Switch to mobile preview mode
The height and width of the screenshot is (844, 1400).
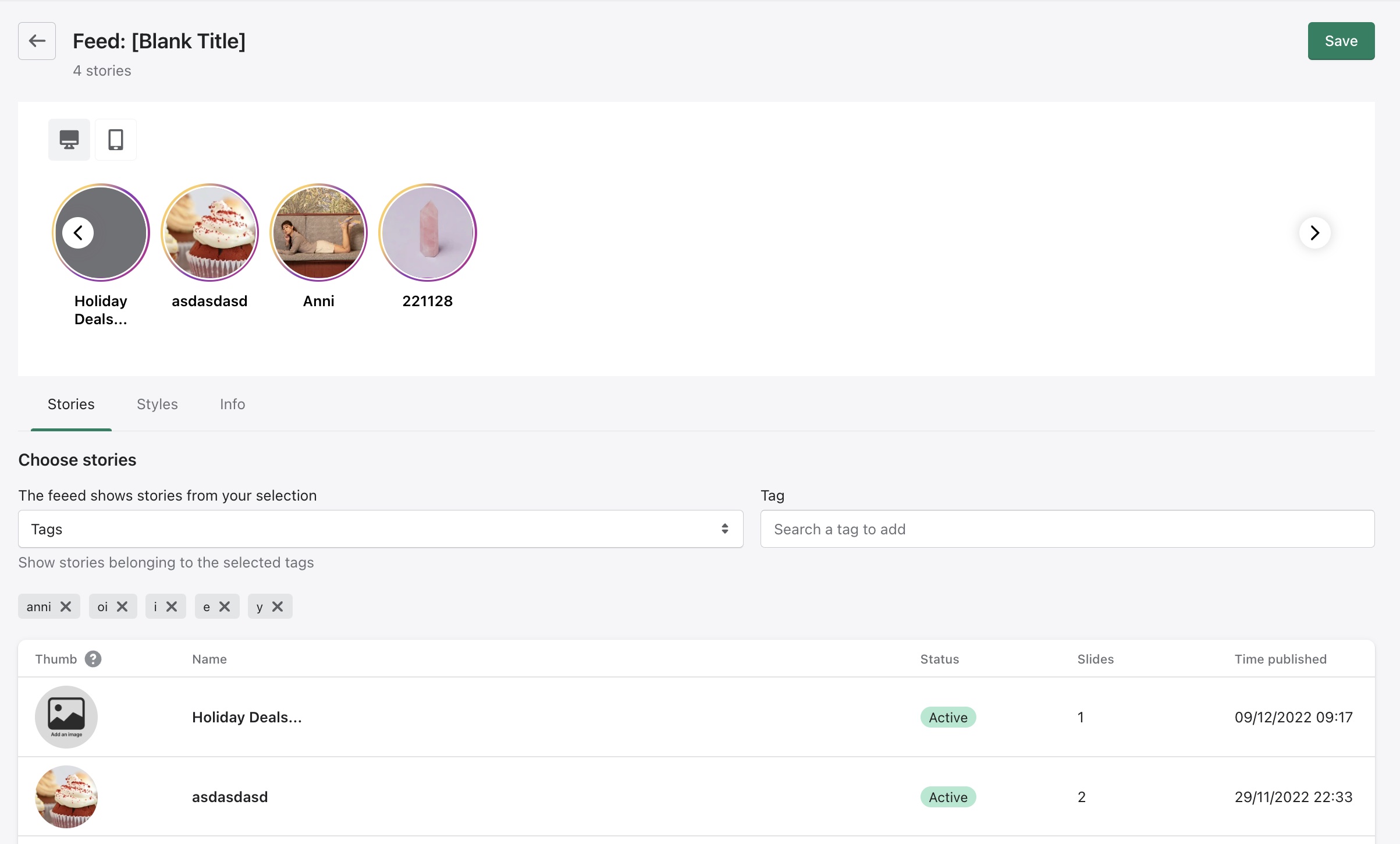pos(116,140)
